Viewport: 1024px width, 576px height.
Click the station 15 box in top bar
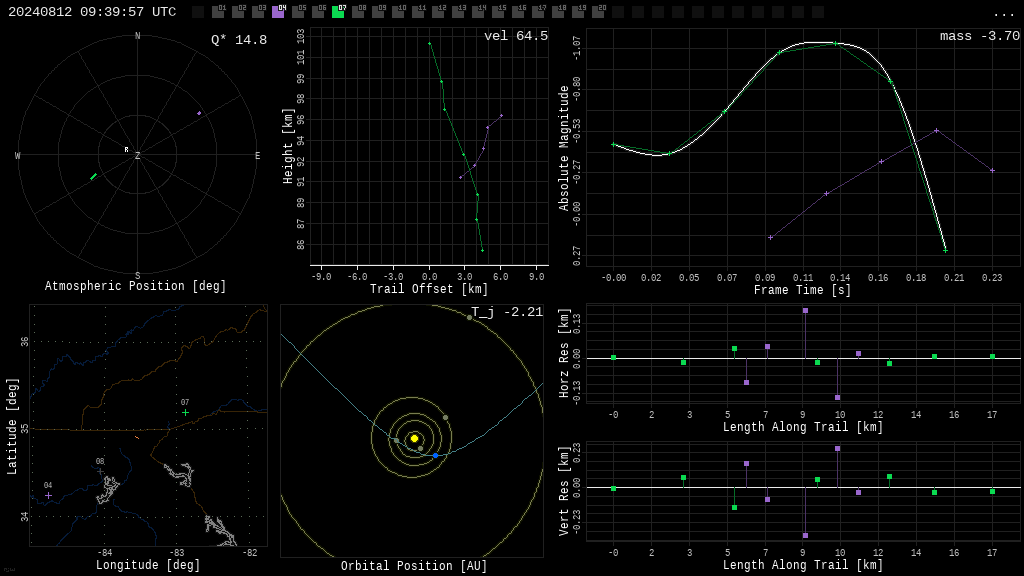498,11
